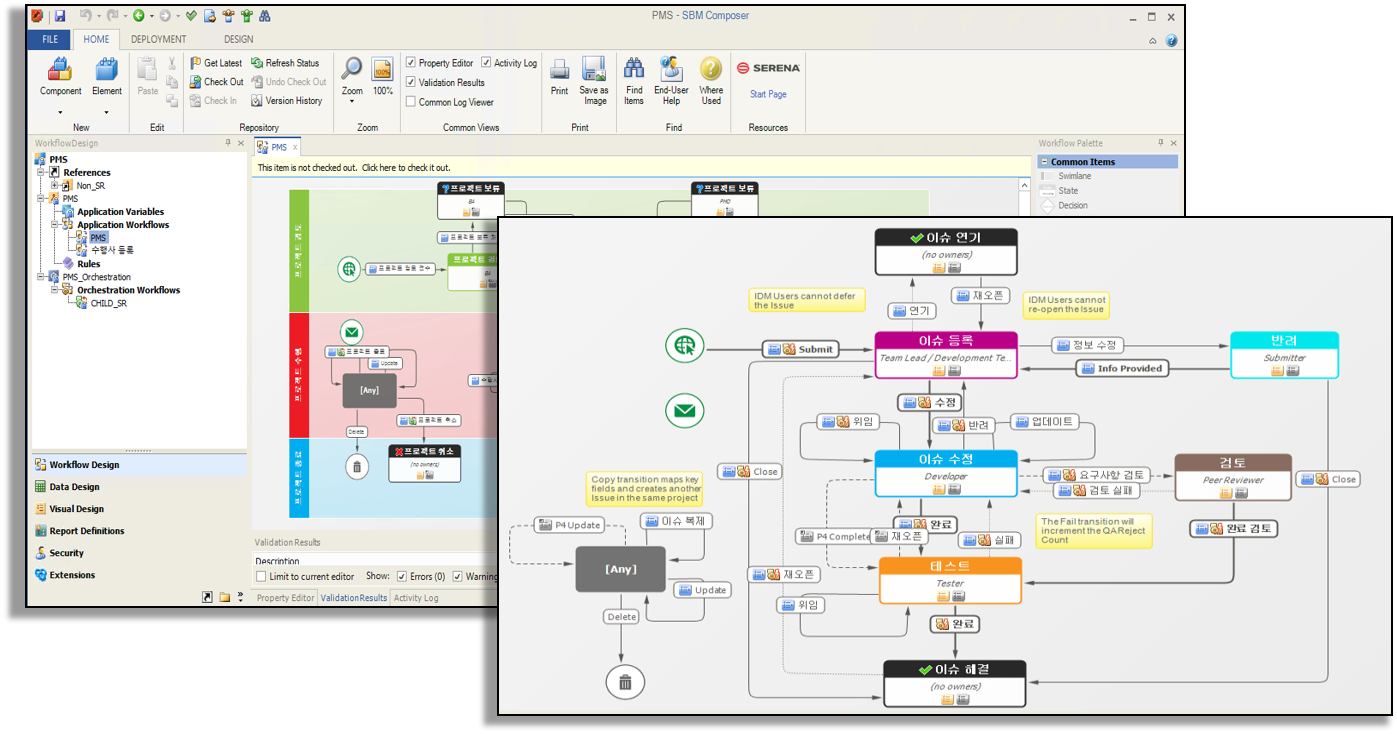This screenshot has width=1397, height=734.
Task: Select Data Design in navigation pane
Action: coord(139,487)
